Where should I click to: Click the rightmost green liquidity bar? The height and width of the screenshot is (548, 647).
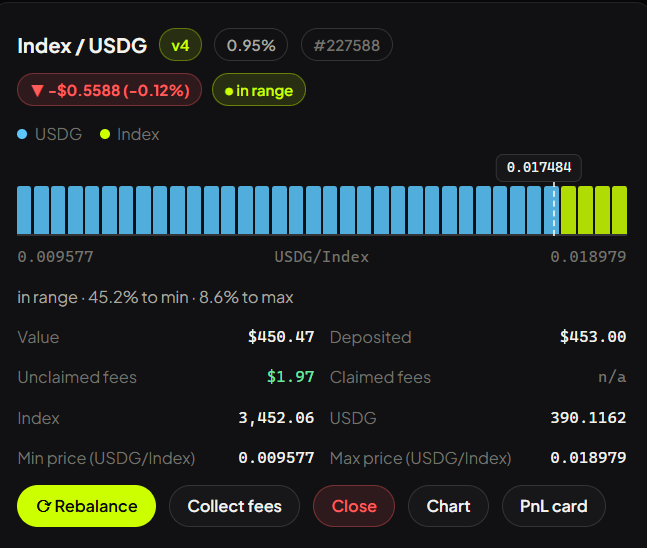pos(619,210)
